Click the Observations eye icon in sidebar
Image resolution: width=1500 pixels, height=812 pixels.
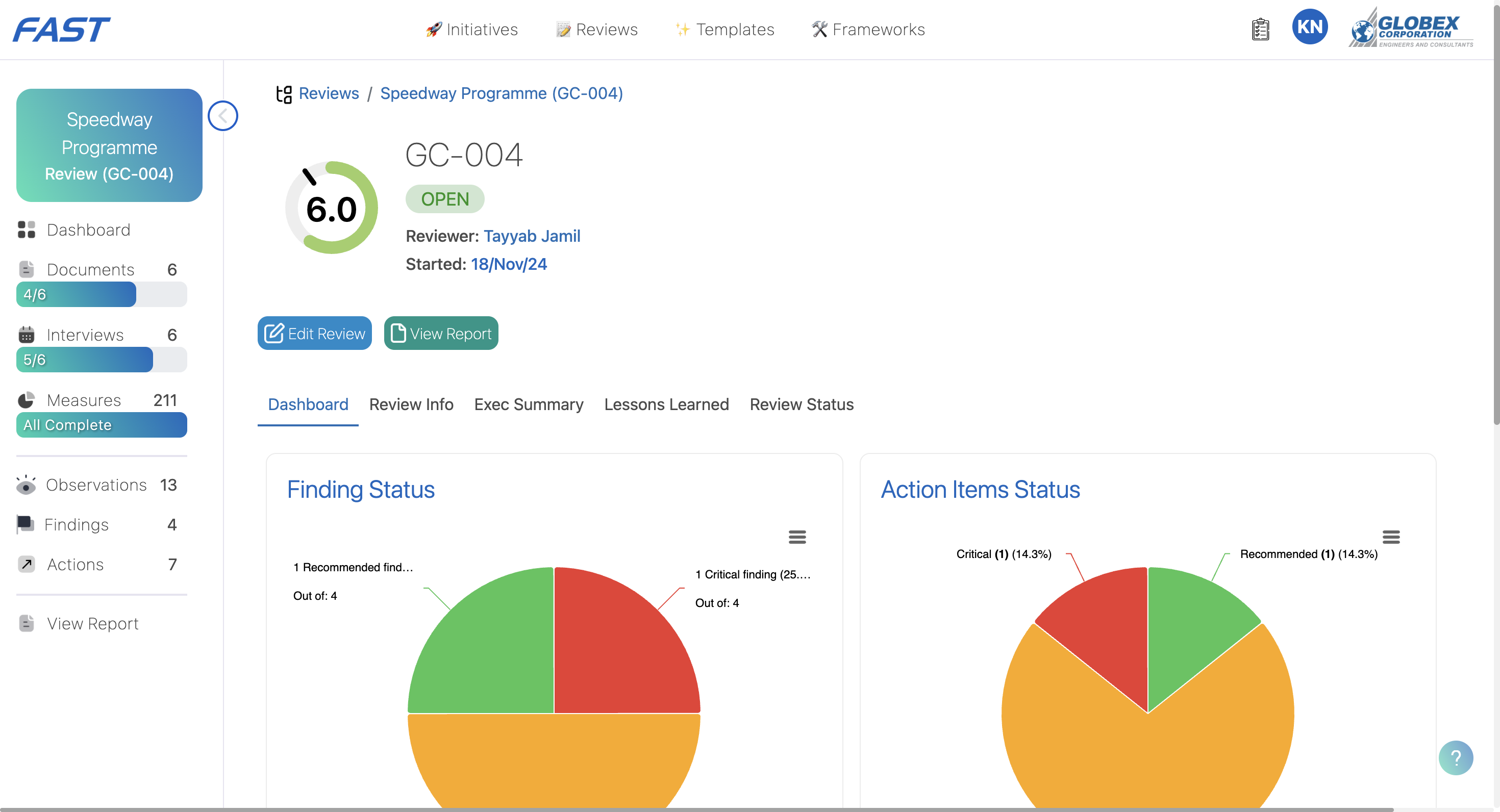[26, 485]
